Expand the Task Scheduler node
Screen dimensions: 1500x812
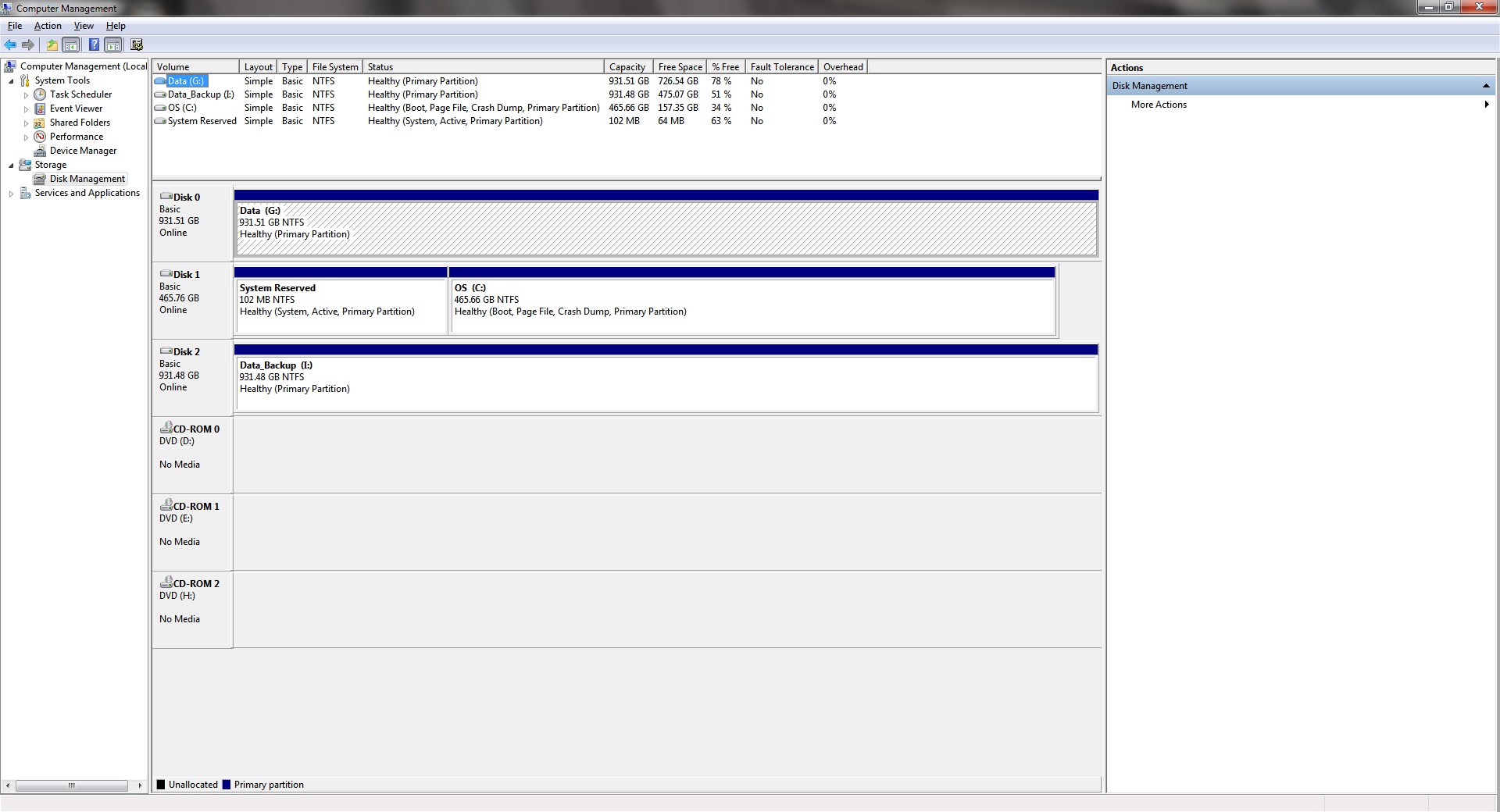point(26,95)
